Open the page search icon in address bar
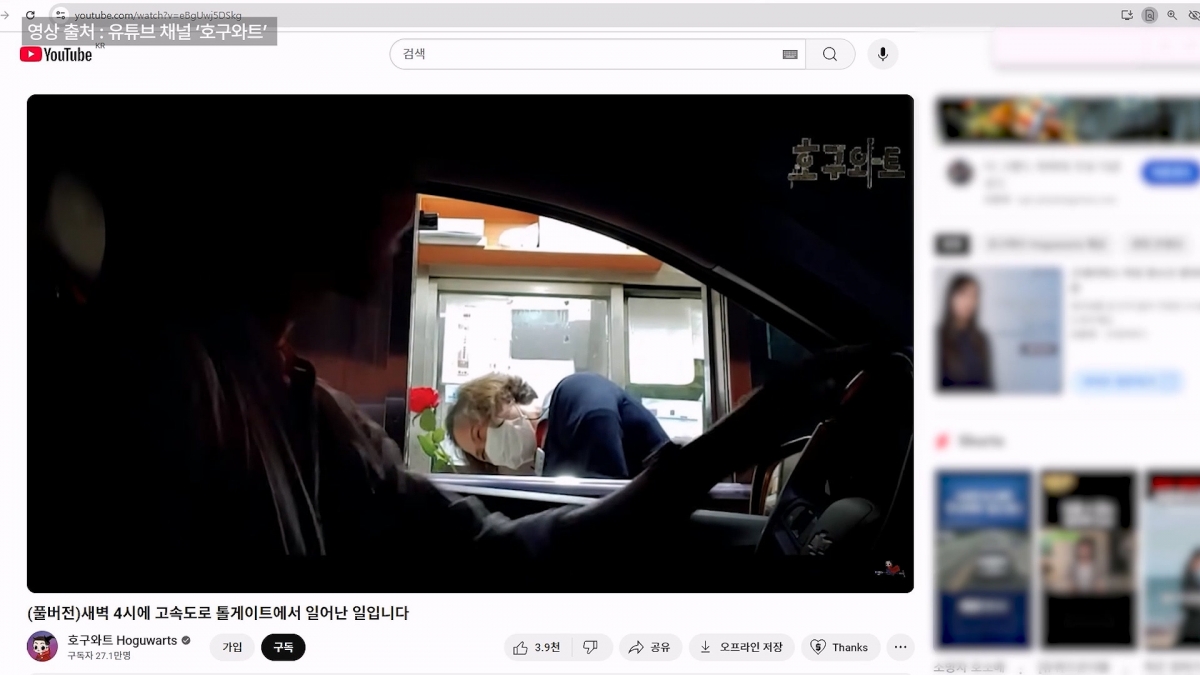 click(x=1149, y=15)
